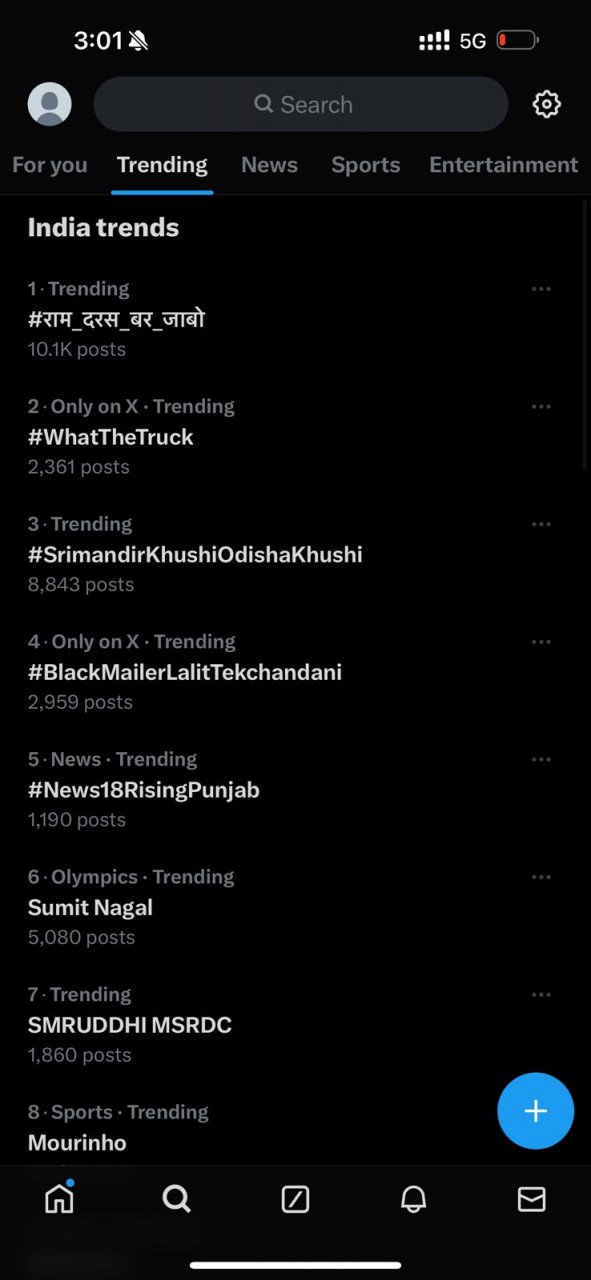Tap the compose plus button
Viewport: 591px width, 1280px height.
535,1110
